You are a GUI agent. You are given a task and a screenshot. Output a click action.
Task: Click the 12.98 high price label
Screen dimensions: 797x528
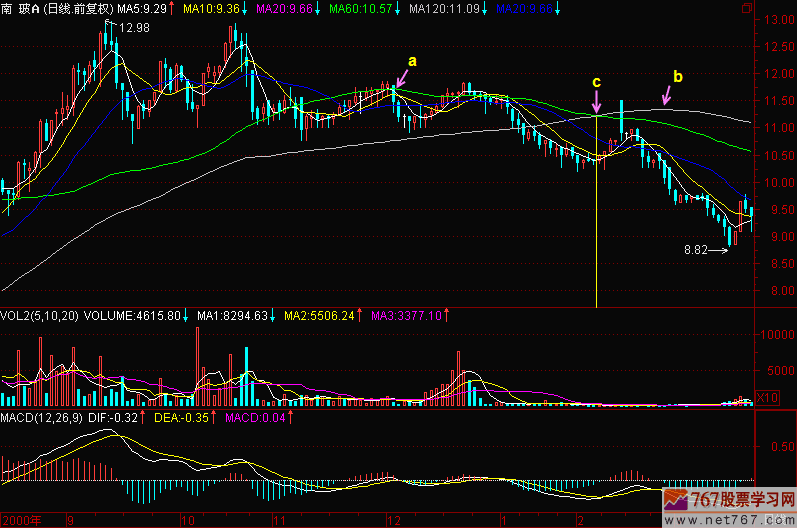pyautogui.click(x=134, y=27)
